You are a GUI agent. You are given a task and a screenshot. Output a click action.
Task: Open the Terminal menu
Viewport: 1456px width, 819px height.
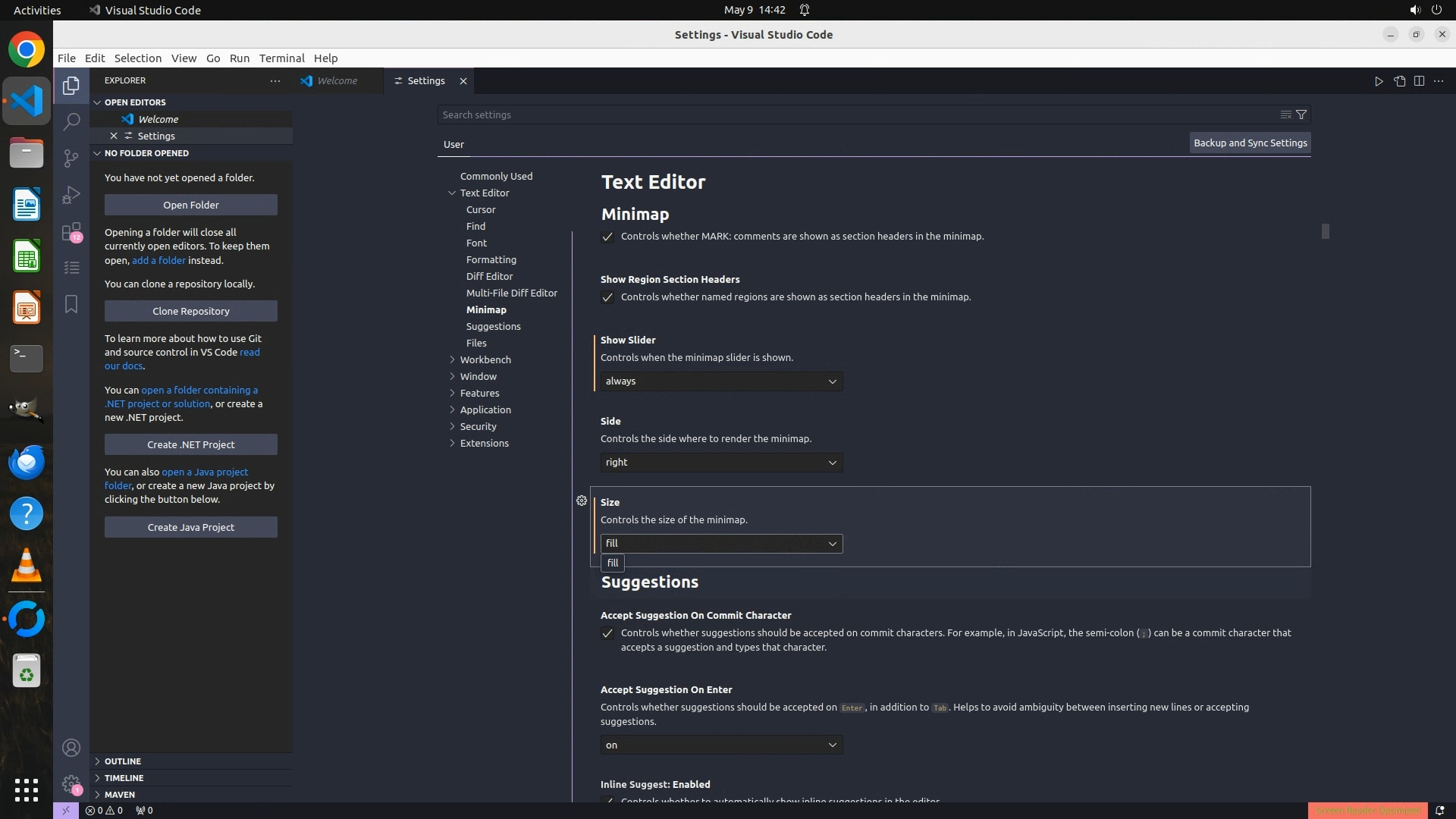tap(281, 58)
